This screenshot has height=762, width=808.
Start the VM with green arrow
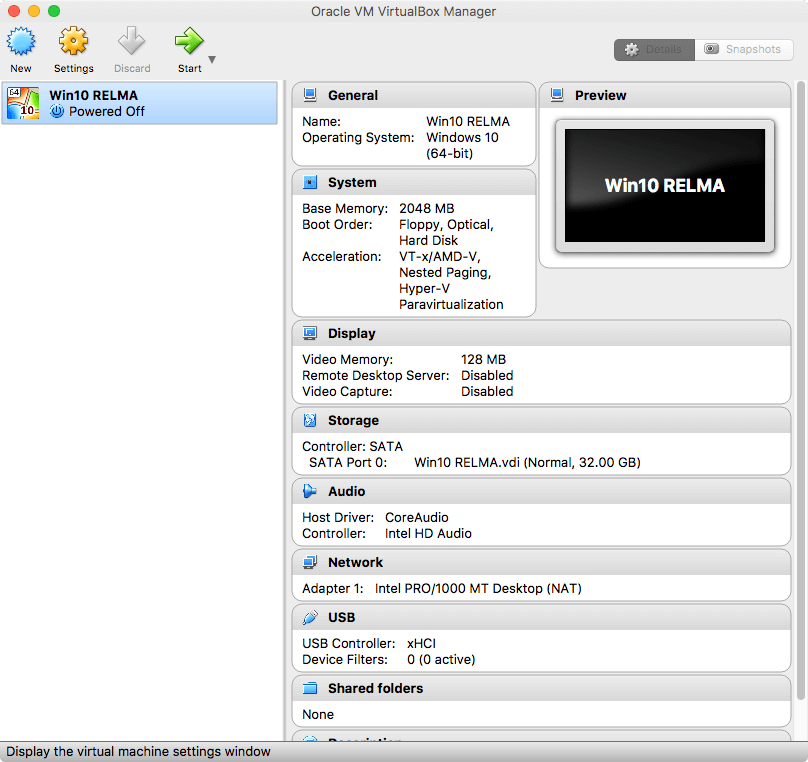coord(189,41)
